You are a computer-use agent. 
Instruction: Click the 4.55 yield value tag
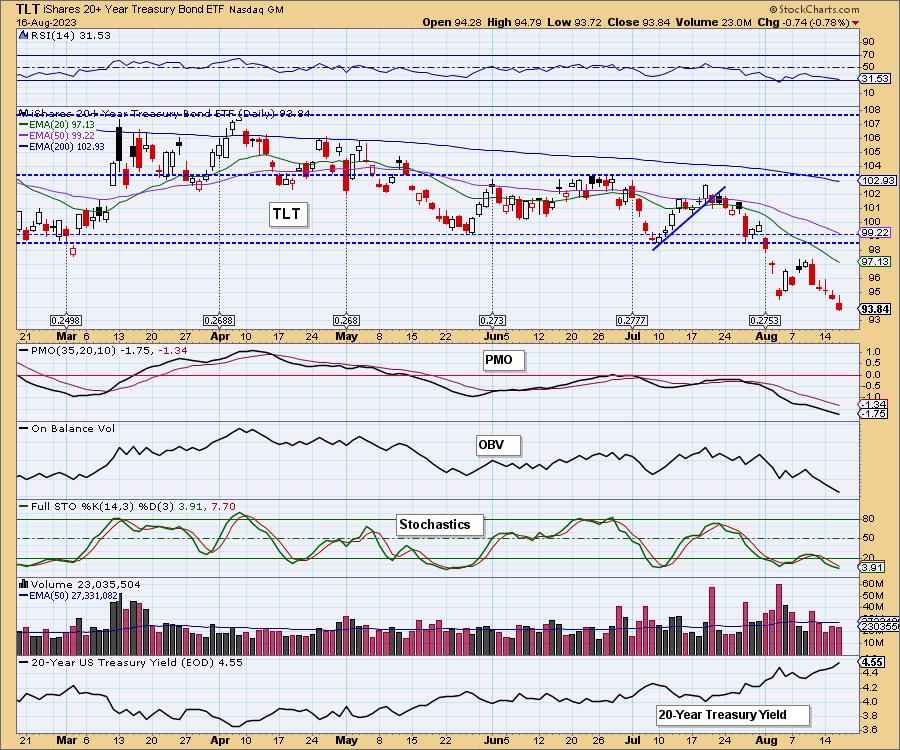[x=872, y=662]
